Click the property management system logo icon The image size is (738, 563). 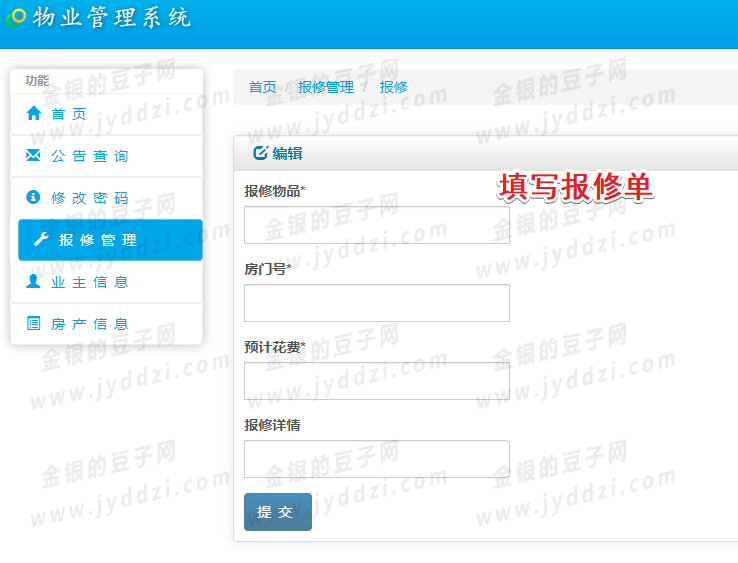click(16, 17)
